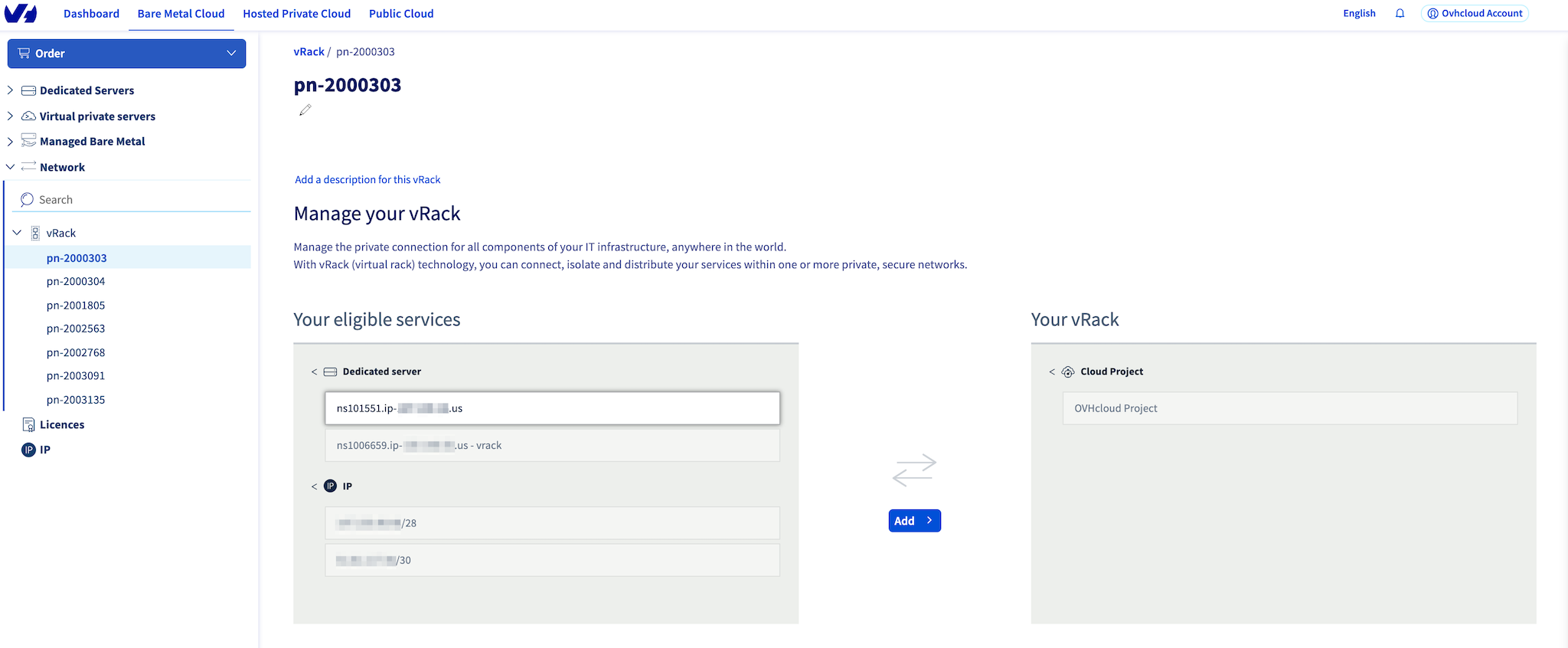1568x648 pixels.
Task: Click the Cloud Project group icon
Action: (1068, 371)
